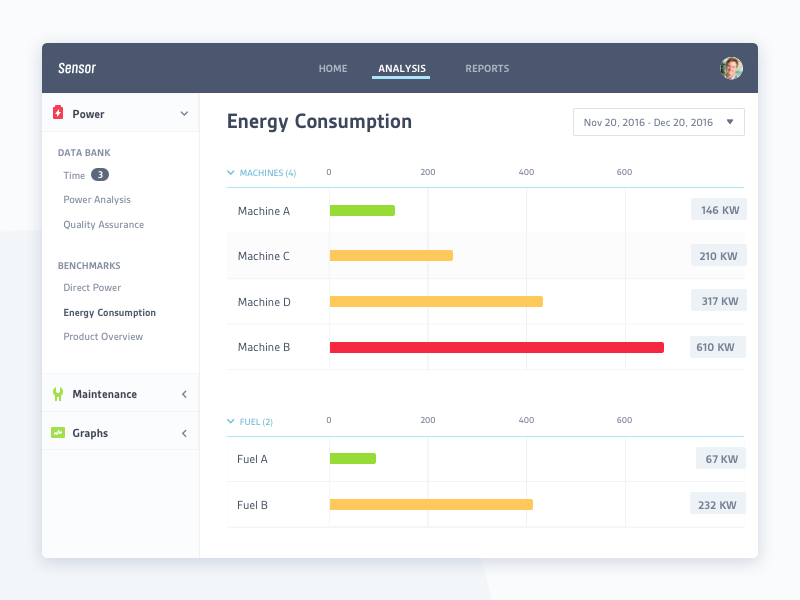The height and width of the screenshot is (600, 800).
Task: Click the Sensor logo
Action: (x=77, y=68)
